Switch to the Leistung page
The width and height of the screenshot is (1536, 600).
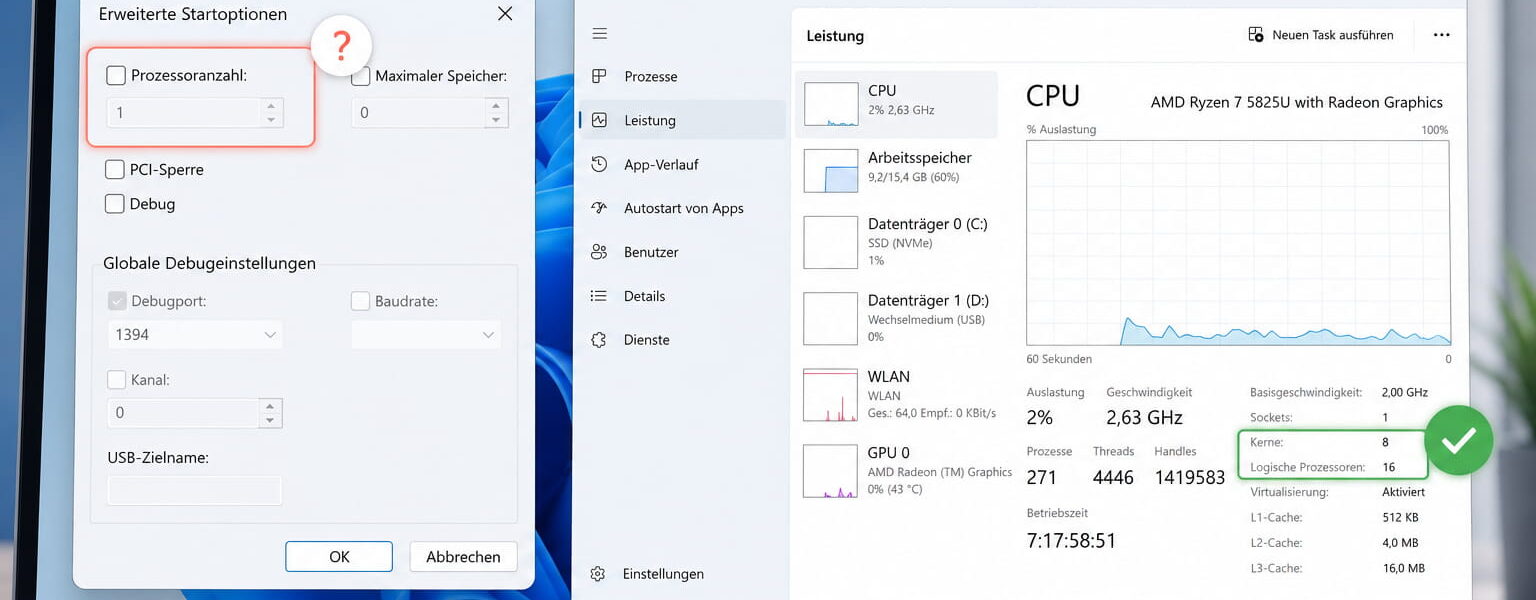pyautogui.click(x=683, y=120)
